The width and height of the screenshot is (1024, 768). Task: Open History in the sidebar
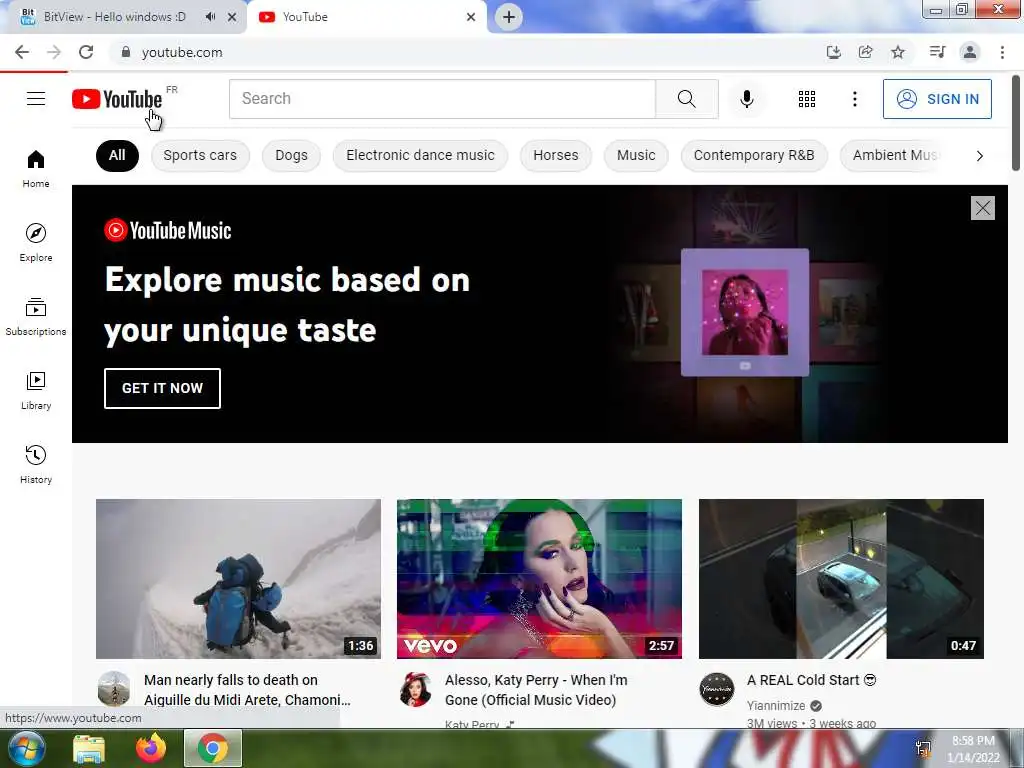(36, 464)
